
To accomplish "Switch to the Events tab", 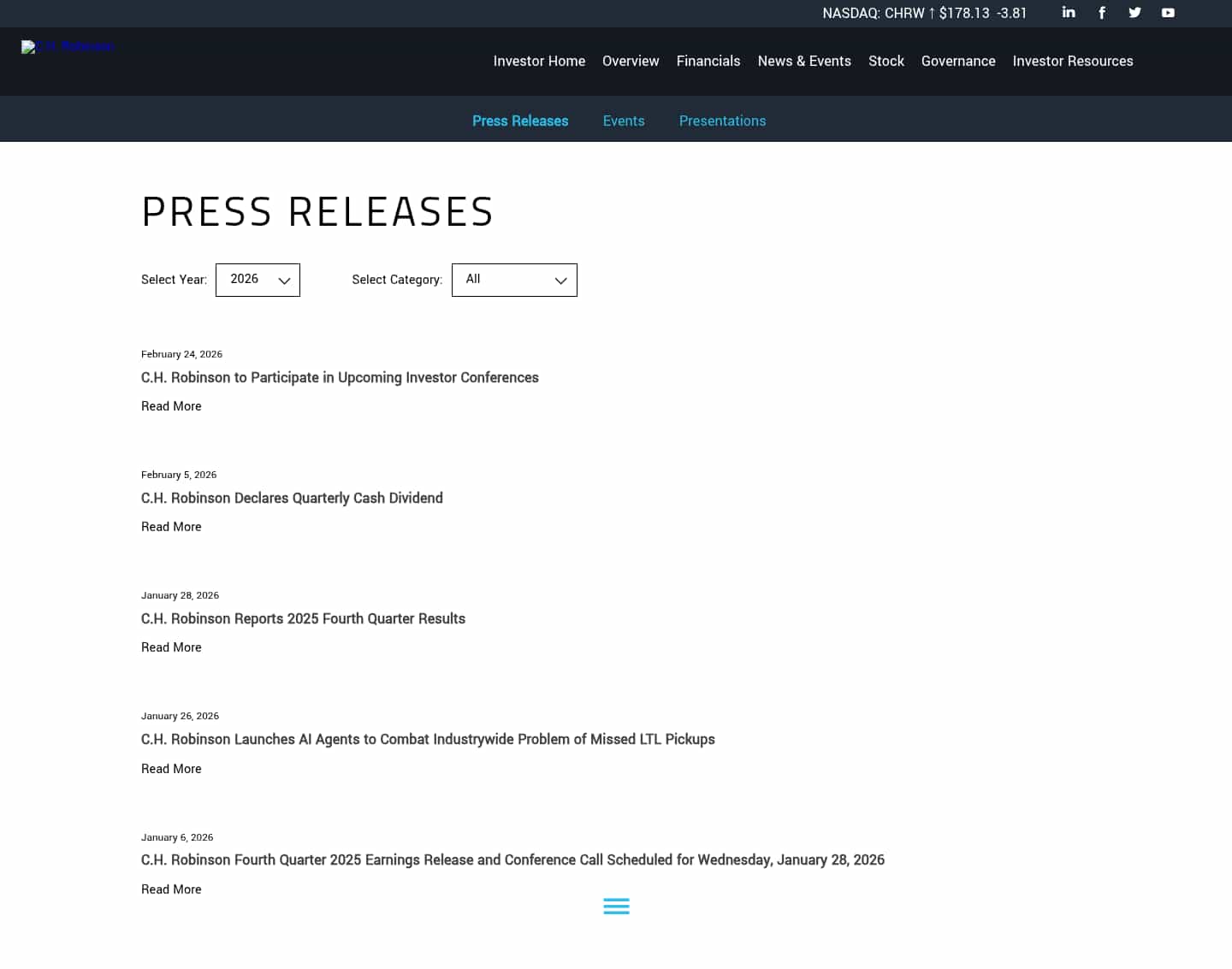I will 624,121.
